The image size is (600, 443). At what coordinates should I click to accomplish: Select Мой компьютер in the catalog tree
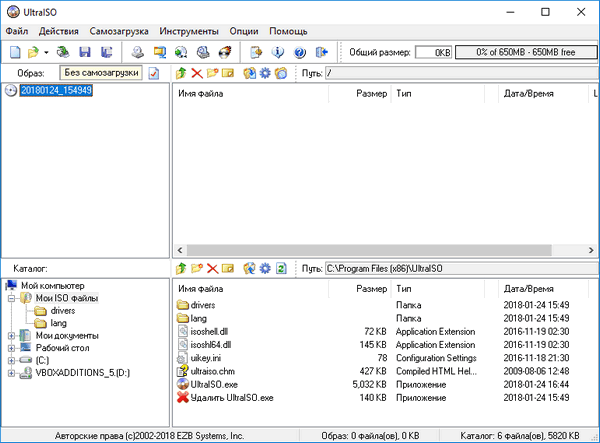pos(52,286)
